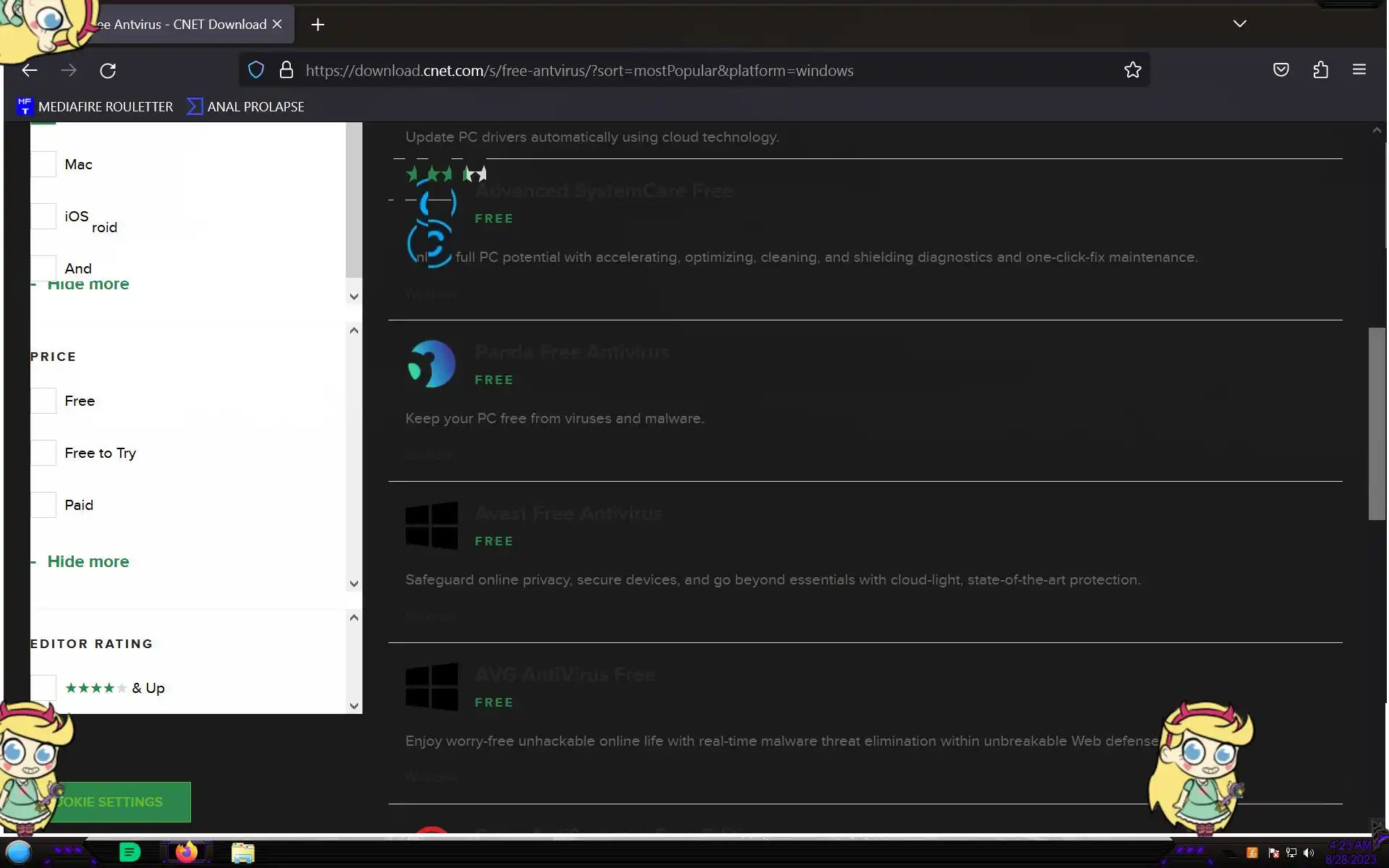
Task: Bookmark this page with the star icon
Action: [x=1132, y=70]
